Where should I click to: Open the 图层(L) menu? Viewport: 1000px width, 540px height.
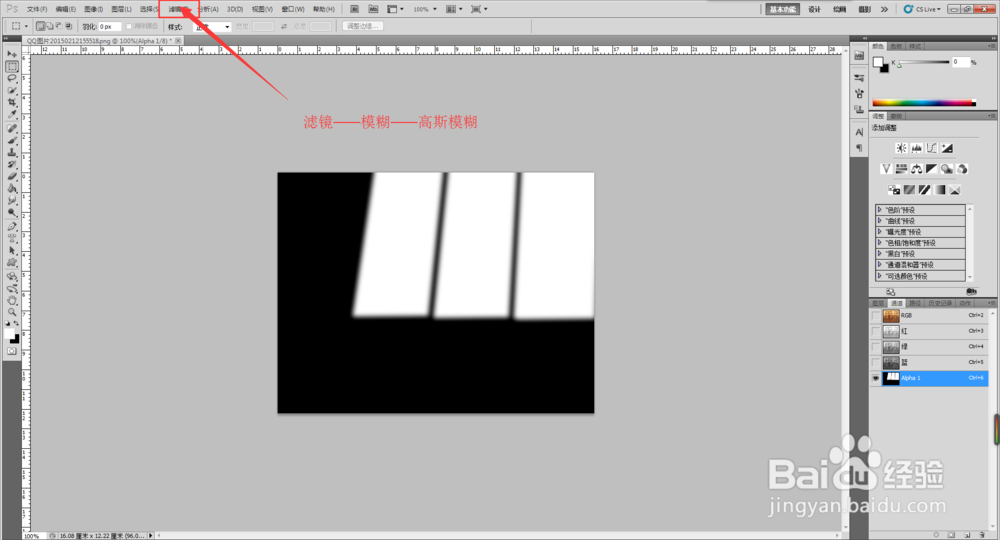point(121,9)
